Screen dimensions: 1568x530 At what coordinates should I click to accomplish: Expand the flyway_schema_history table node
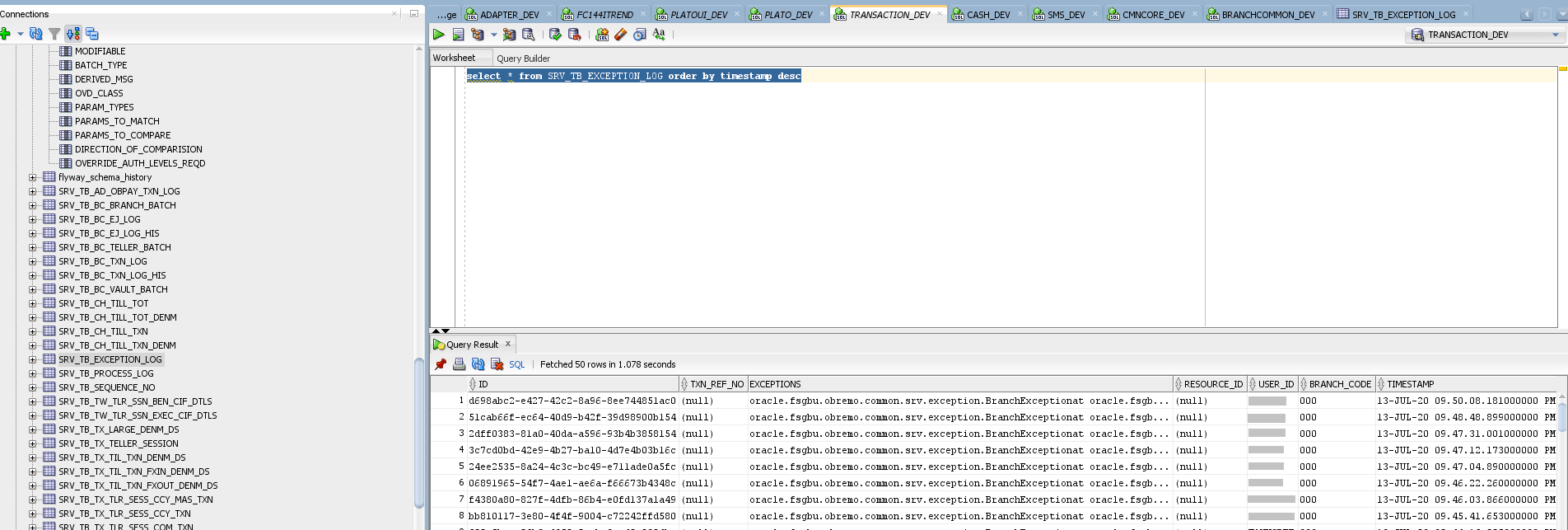pyautogui.click(x=33, y=177)
